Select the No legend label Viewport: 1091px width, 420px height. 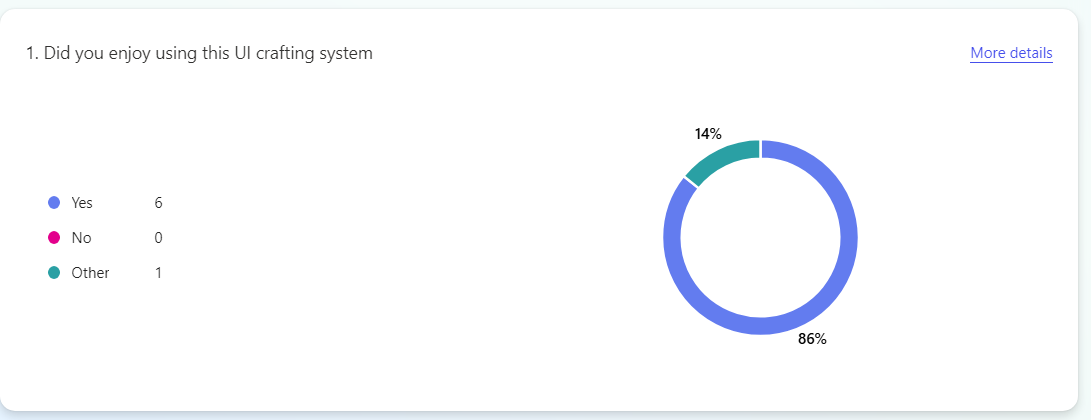click(x=81, y=238)
